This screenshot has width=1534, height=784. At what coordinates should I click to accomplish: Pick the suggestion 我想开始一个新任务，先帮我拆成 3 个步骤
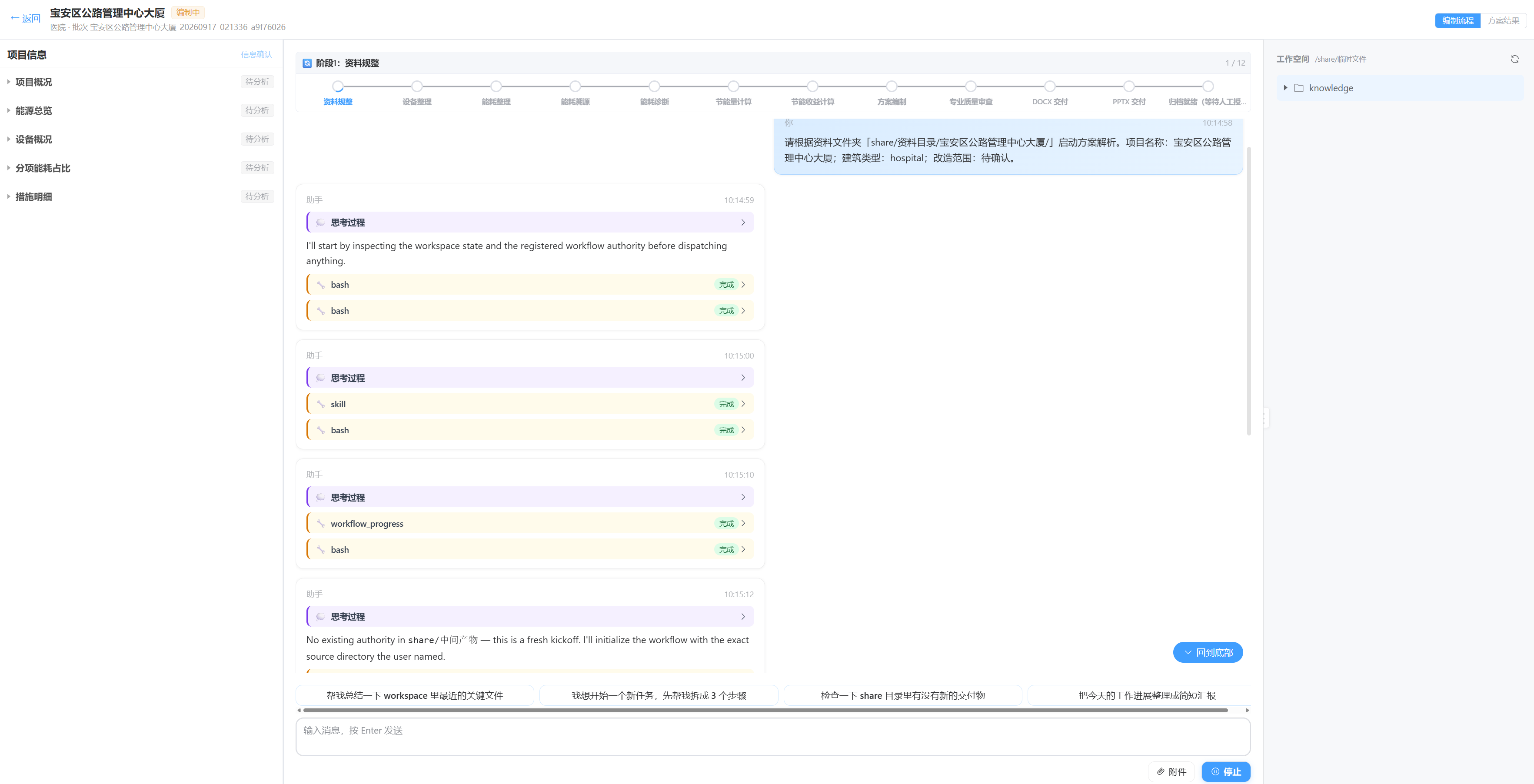659,695
